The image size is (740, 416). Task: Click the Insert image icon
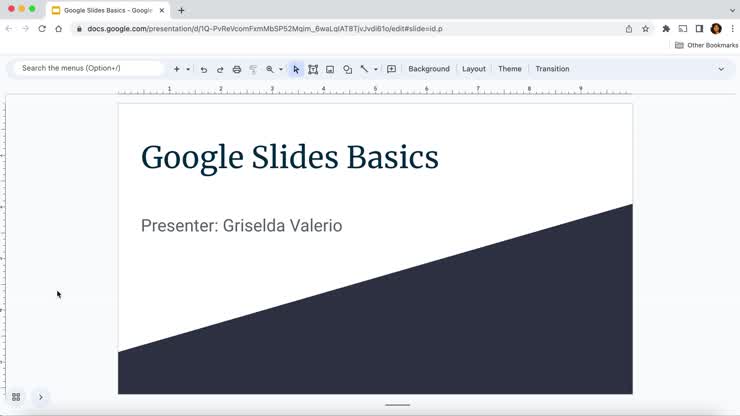pyautogui.click(x=330, y=69)
